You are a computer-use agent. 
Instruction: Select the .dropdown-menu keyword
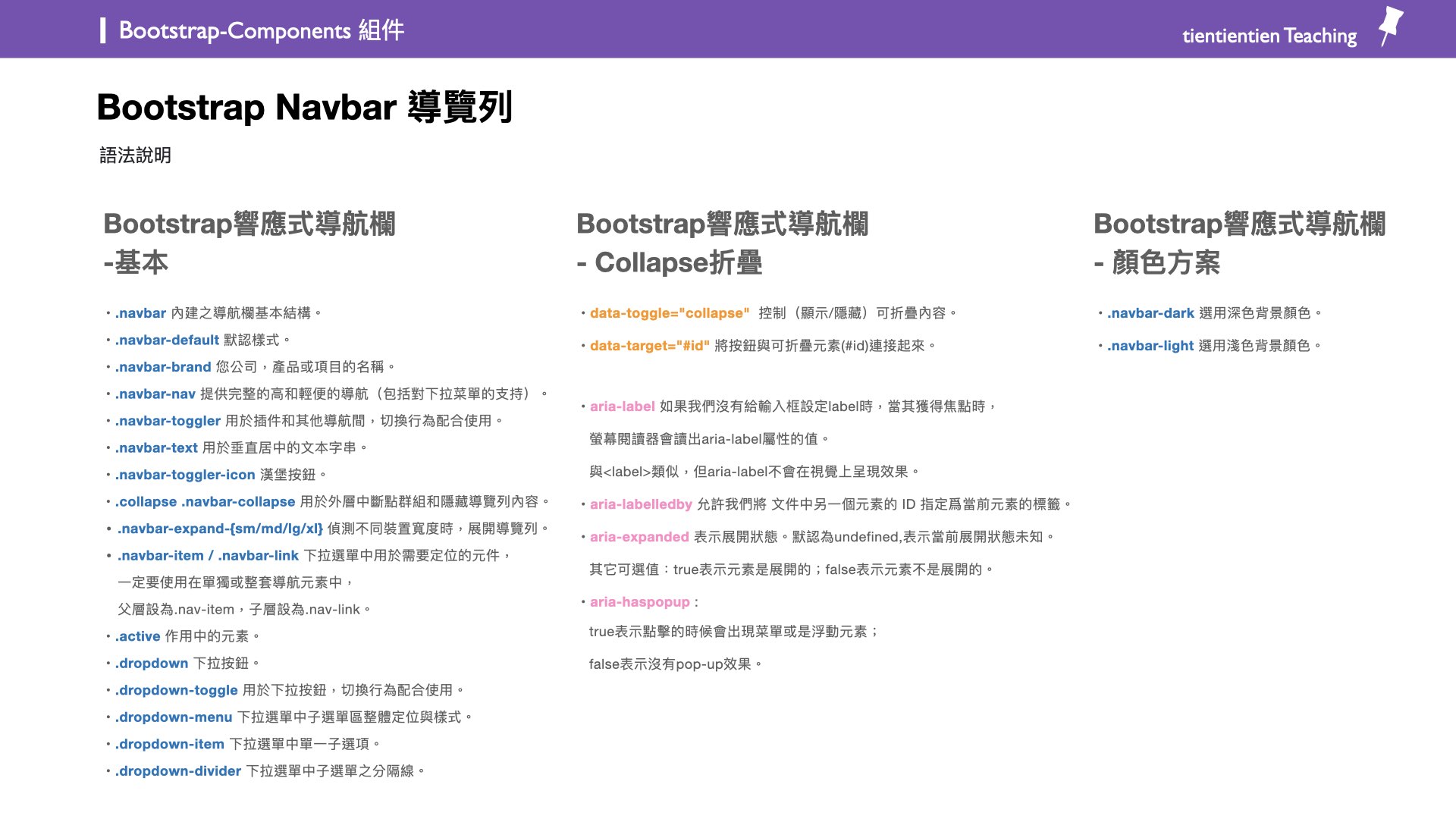coord(173,717)
